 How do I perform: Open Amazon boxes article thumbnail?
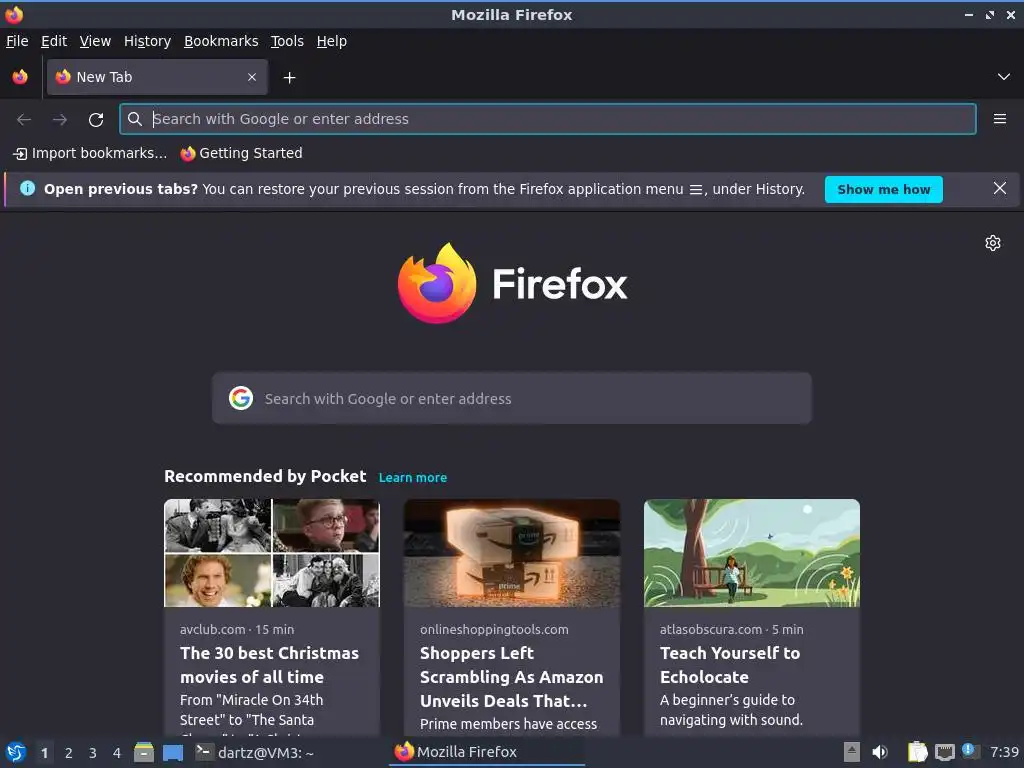pos(512,553)
